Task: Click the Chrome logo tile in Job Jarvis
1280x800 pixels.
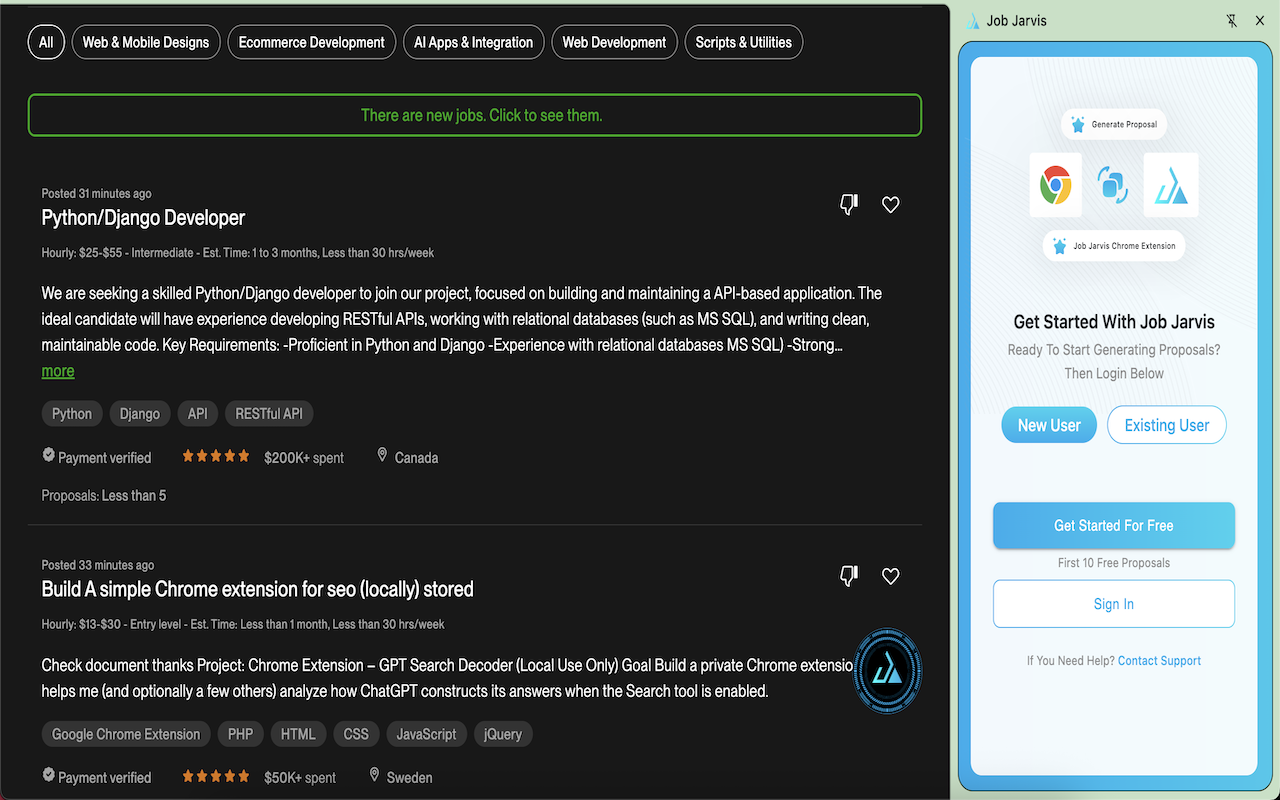Action: [x=1056, y=185]
